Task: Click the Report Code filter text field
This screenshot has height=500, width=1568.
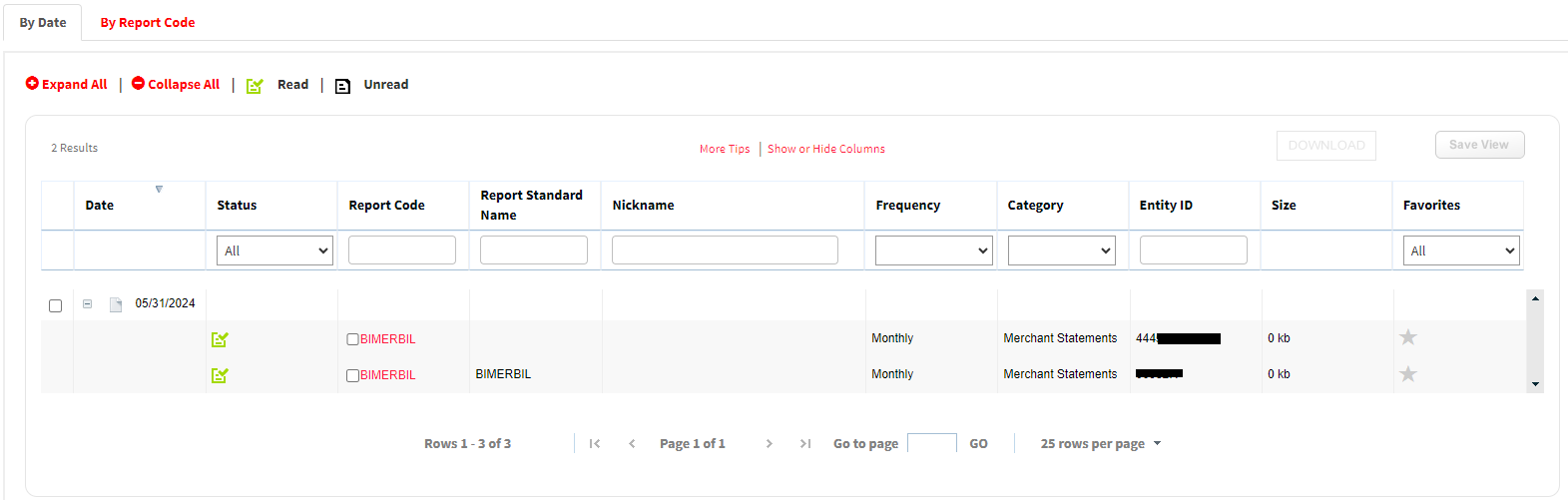Action: click(401, 250)
